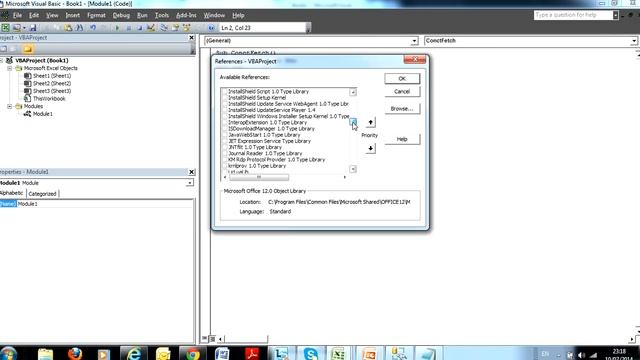Close the Project Explorer pane
Viewport: 640px width, 360px height.
pos(191,38)
